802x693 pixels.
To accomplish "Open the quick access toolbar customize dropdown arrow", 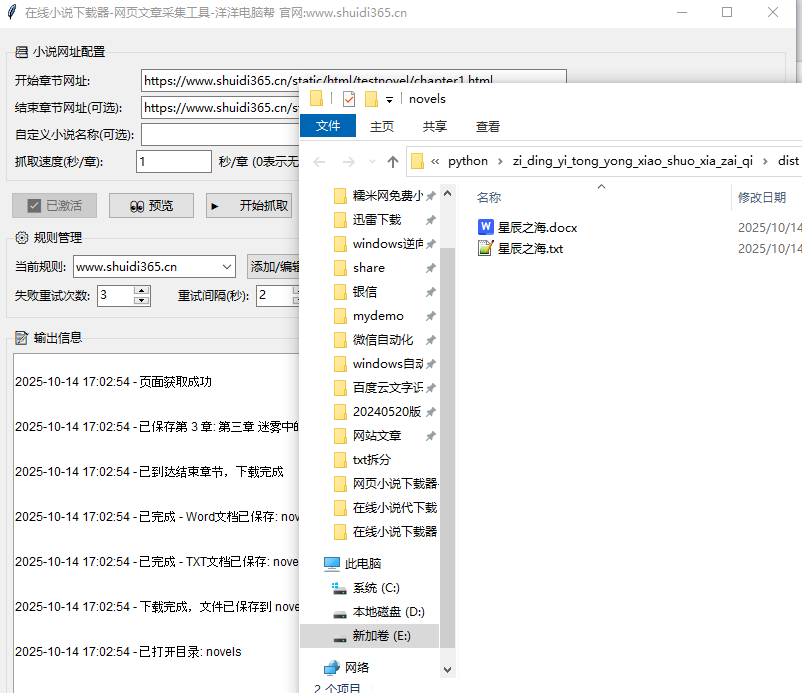I will point(389,100).
